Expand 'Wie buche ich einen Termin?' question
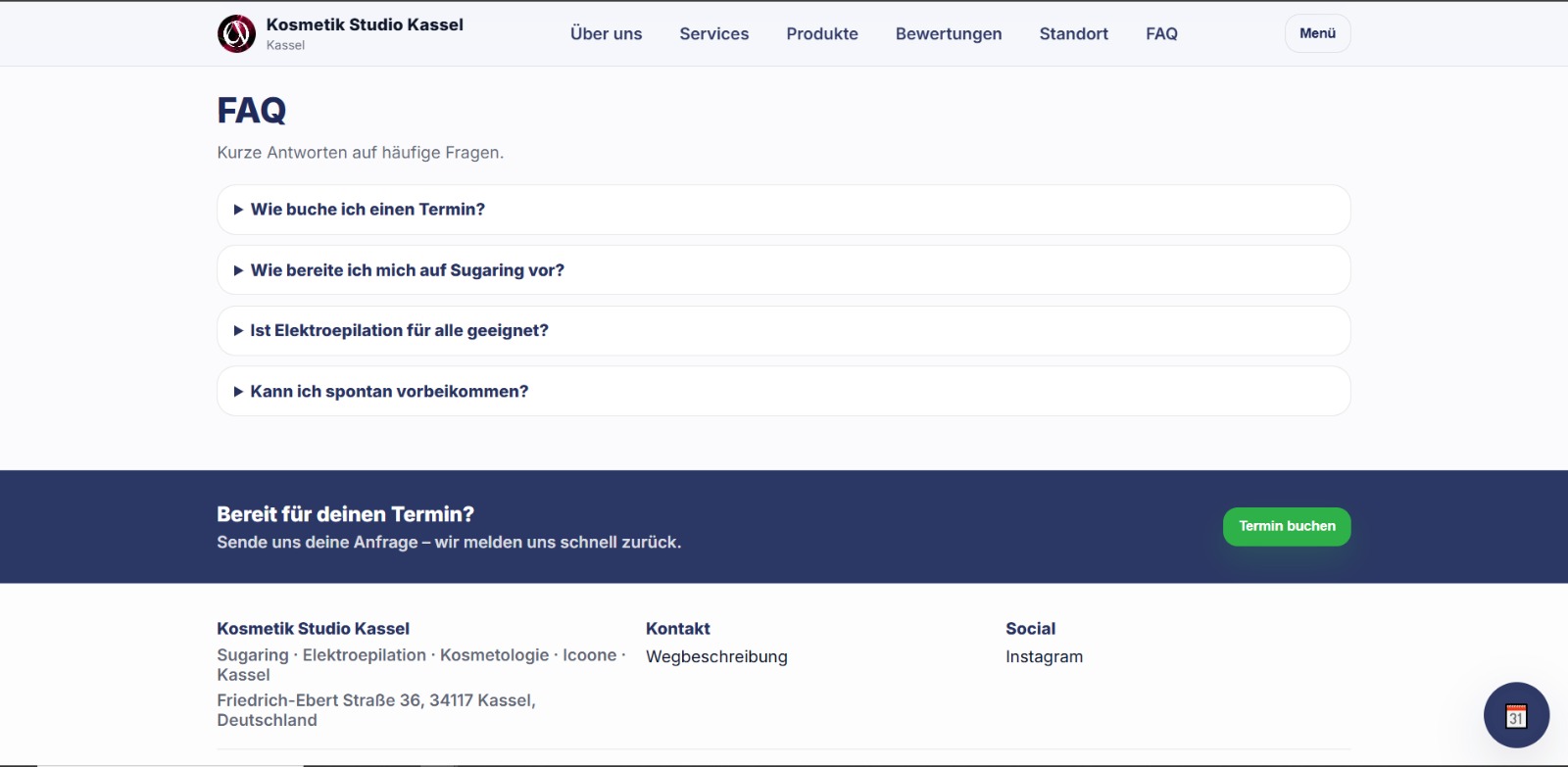The image size is (1568, 767). coord(367,210)
